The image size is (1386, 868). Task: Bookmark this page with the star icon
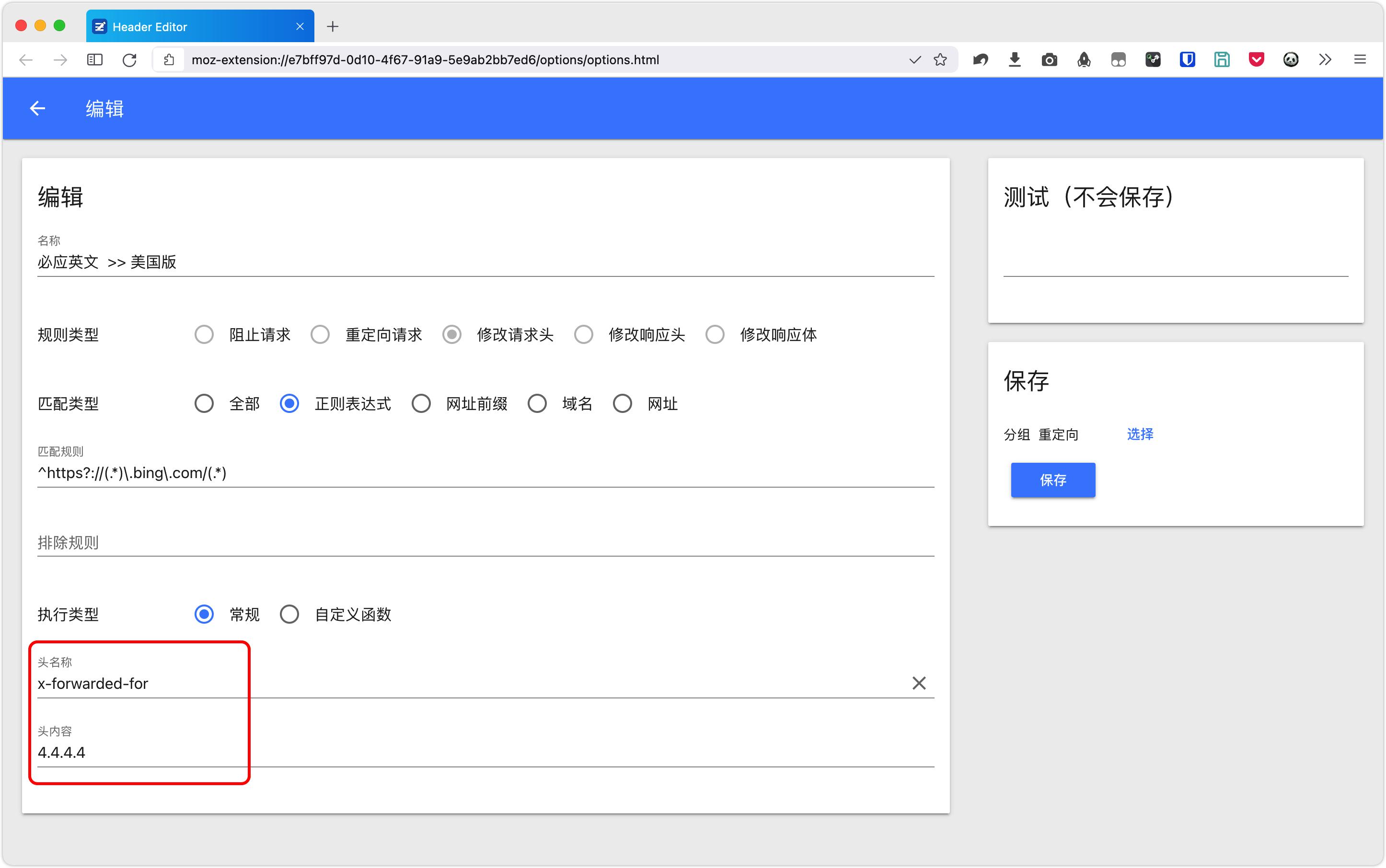[x=940, y=60]
